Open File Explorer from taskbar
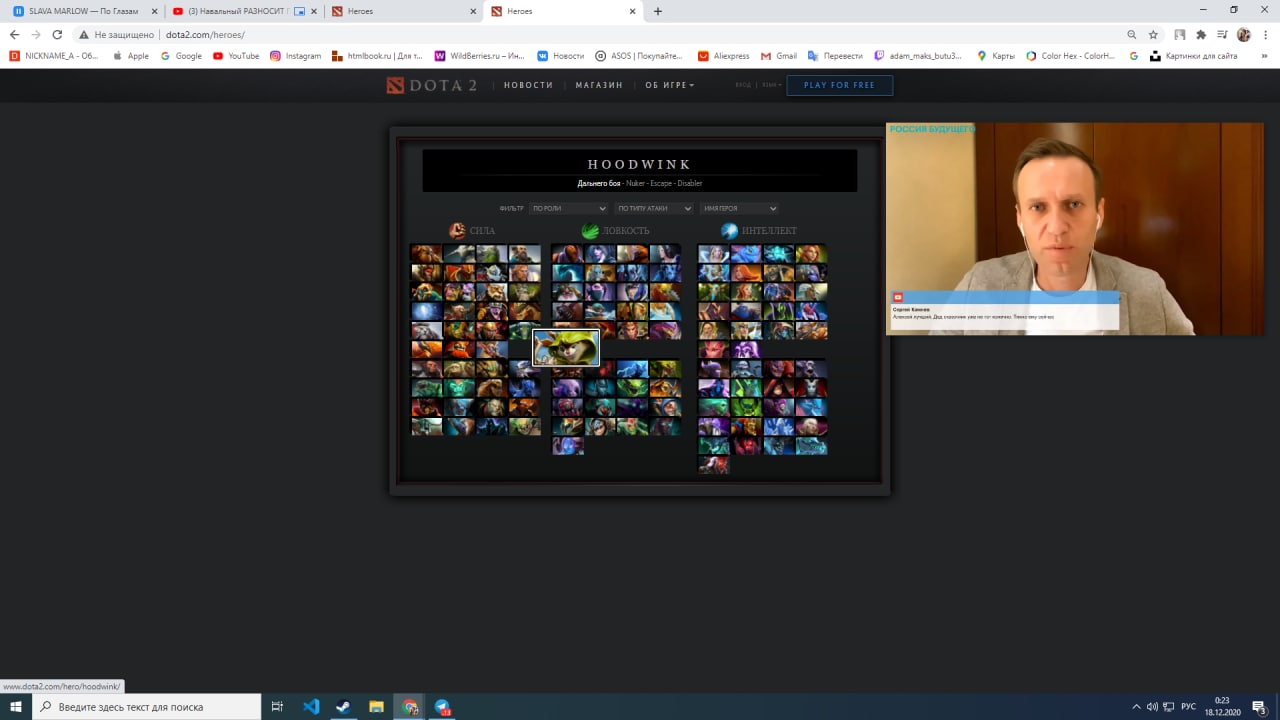This screenshot has height=720, width=1280. point(376,706)
